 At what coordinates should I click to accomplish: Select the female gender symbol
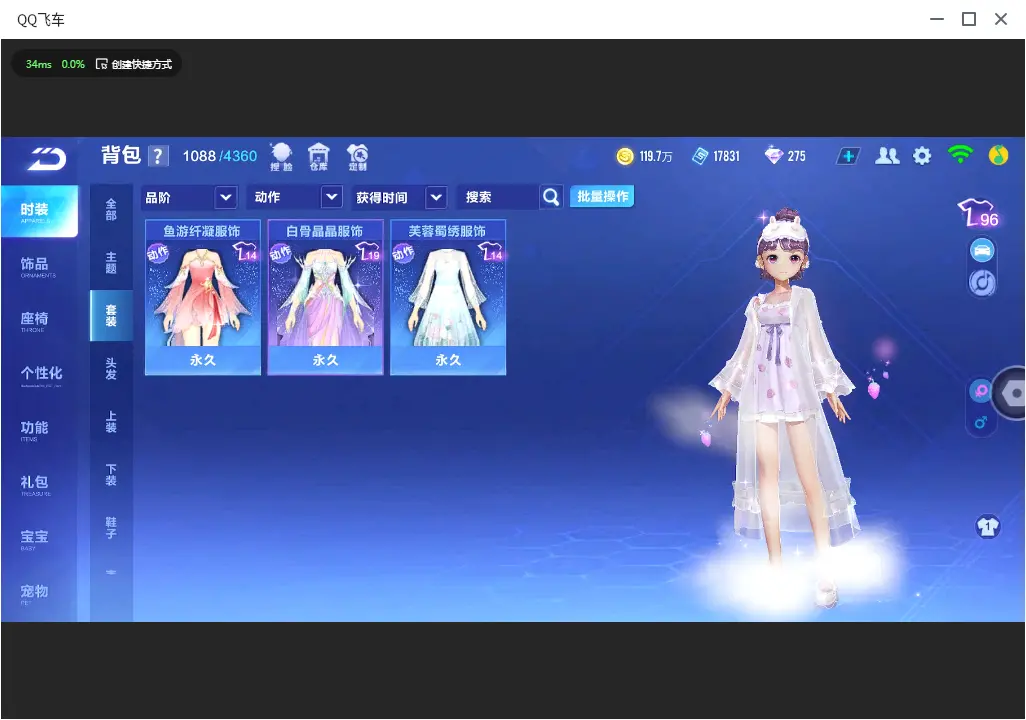click(980, 391)
